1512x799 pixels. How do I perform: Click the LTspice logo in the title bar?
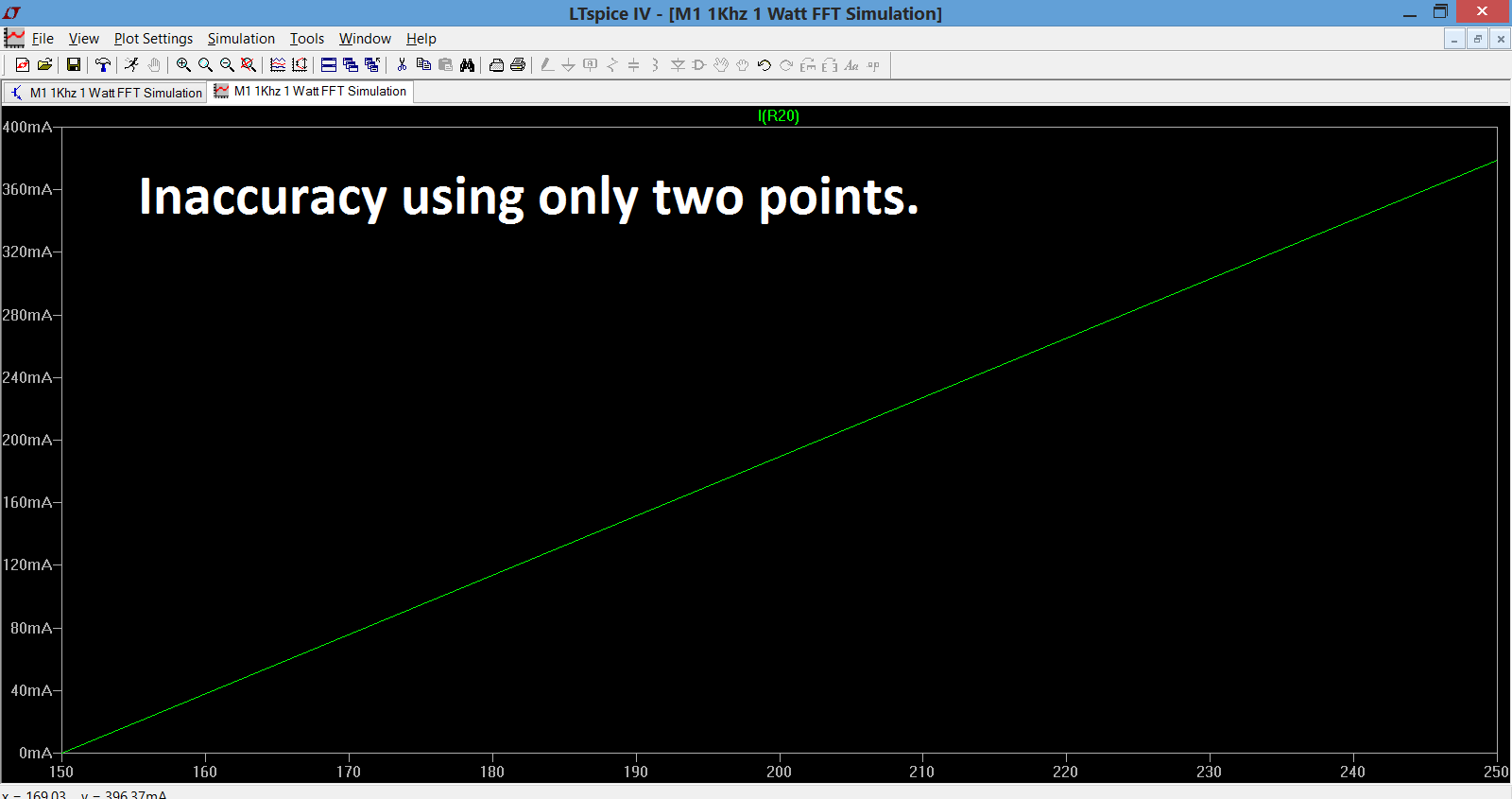(11, 12)
